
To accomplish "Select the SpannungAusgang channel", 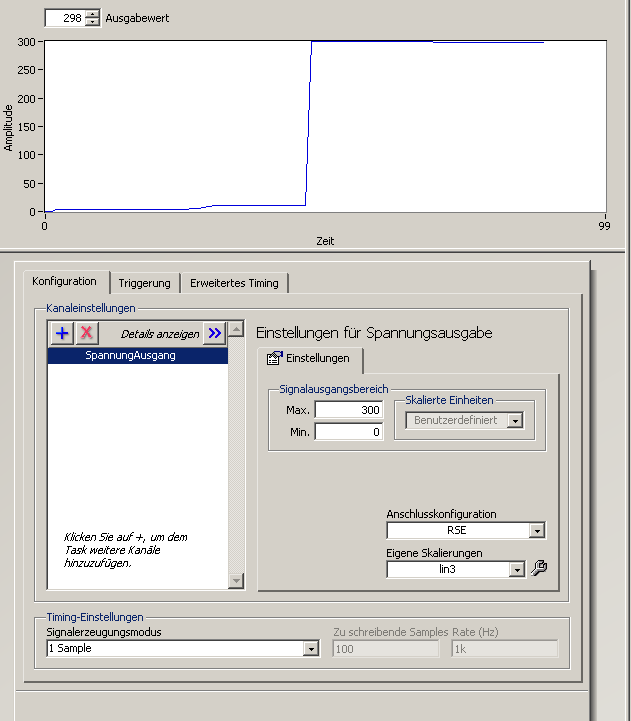I will point(138,355).
